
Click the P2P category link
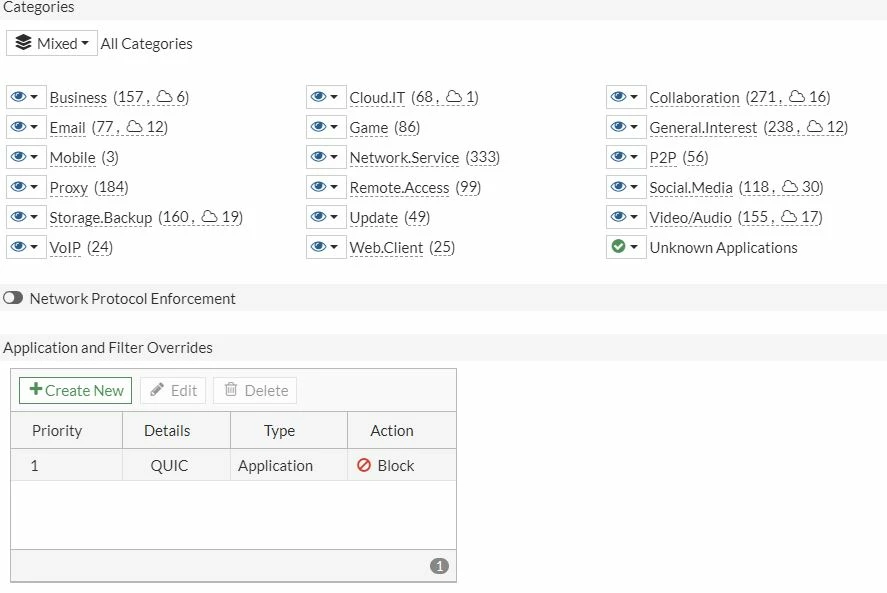(x=663, y=158)
